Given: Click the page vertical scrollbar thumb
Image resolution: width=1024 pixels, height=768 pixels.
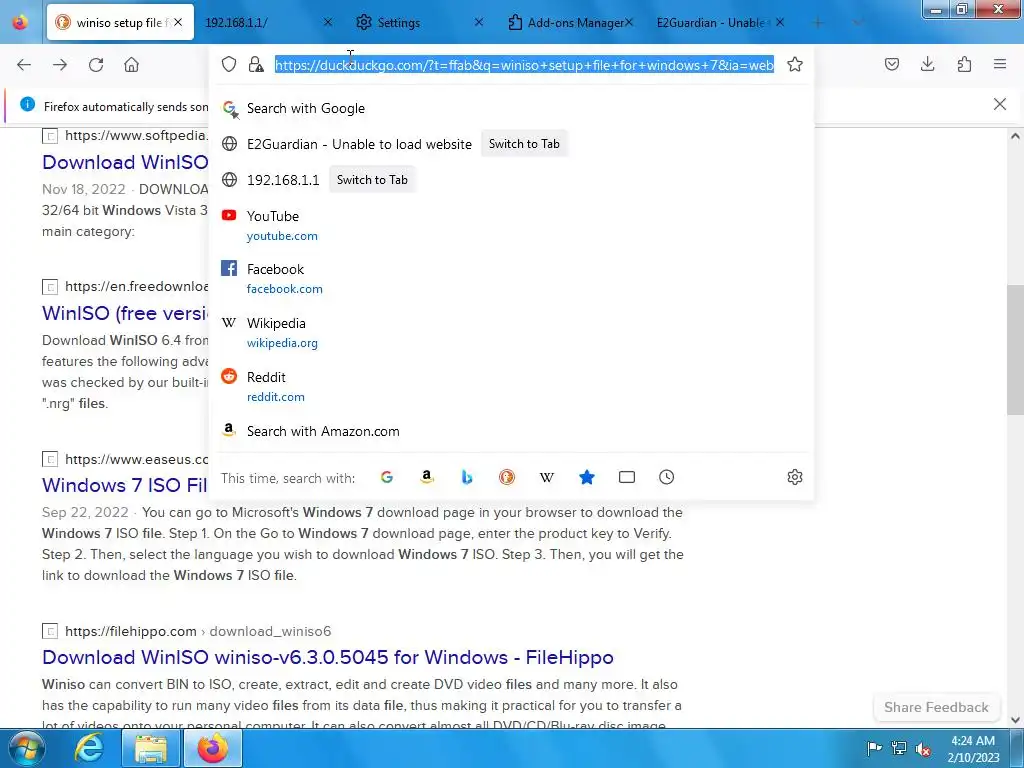Looking at the screenshot, I should (1015, 349).
